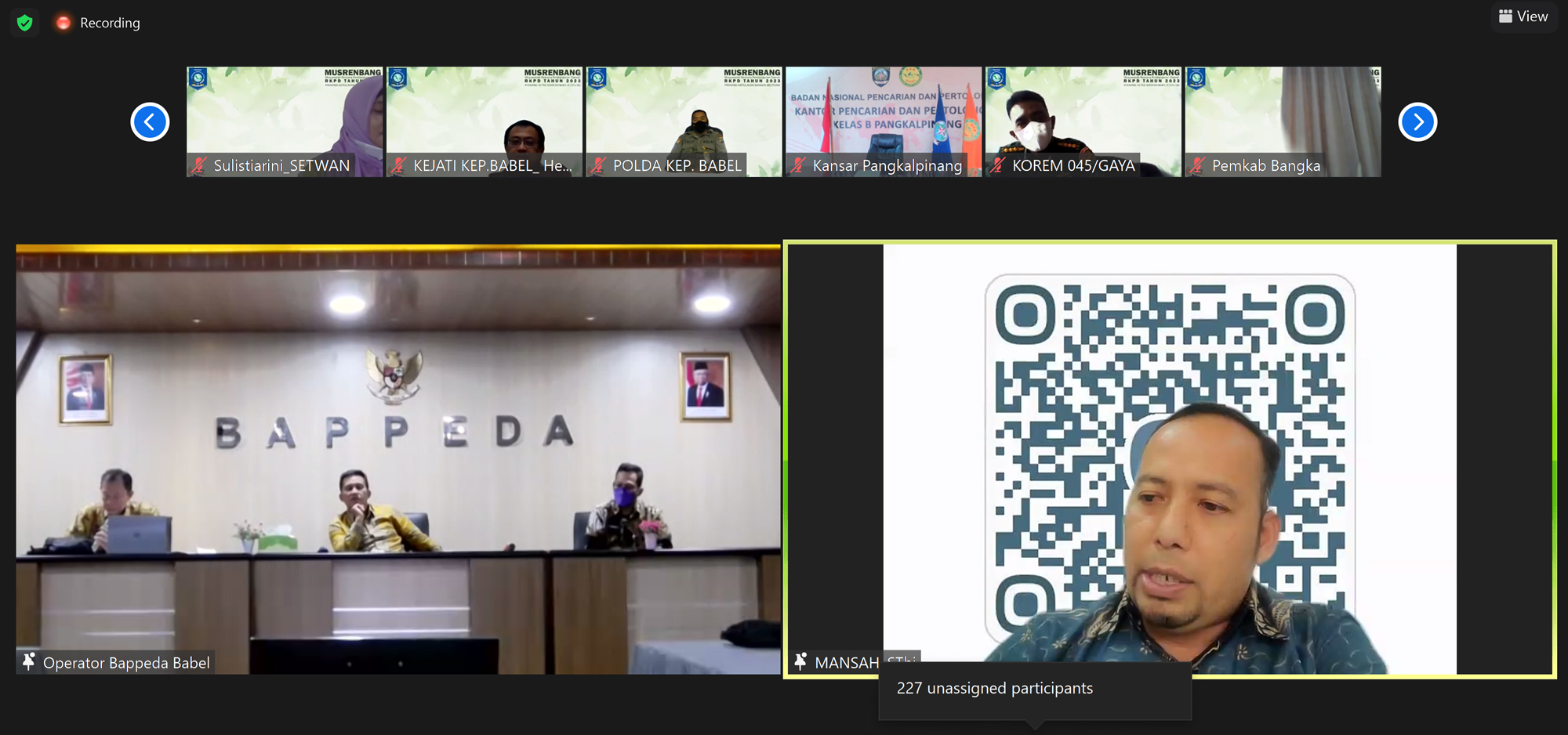
Task: Click the 227 unassigned participants tooltip
Action: (x=1034, y=689)
